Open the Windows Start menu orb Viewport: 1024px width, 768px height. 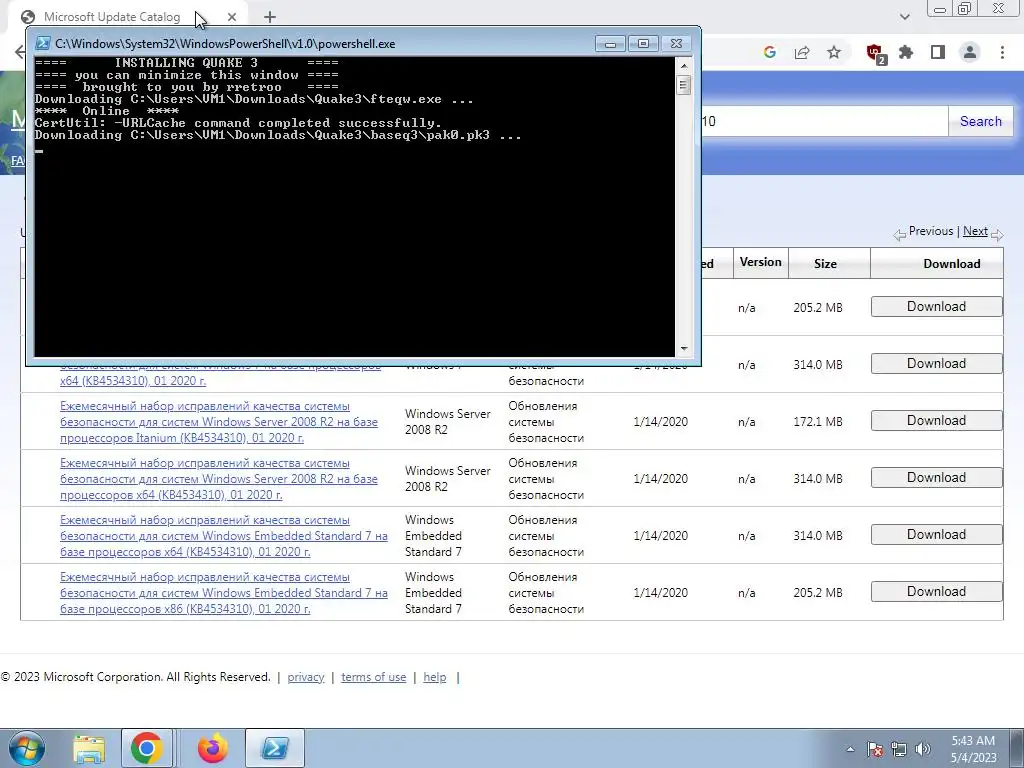26,748
